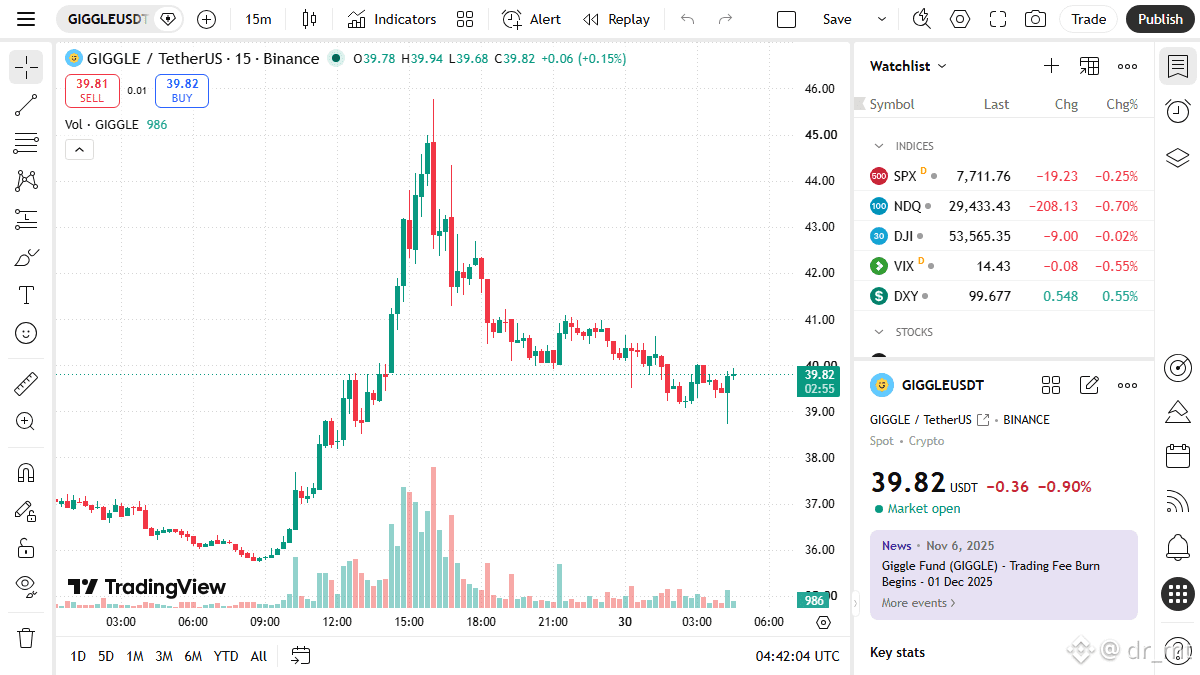Viewport: 1200px width, 675px height.
Task: Select the crosshair cursor tool
Action: pyautogui.click(x=26, y=67)
